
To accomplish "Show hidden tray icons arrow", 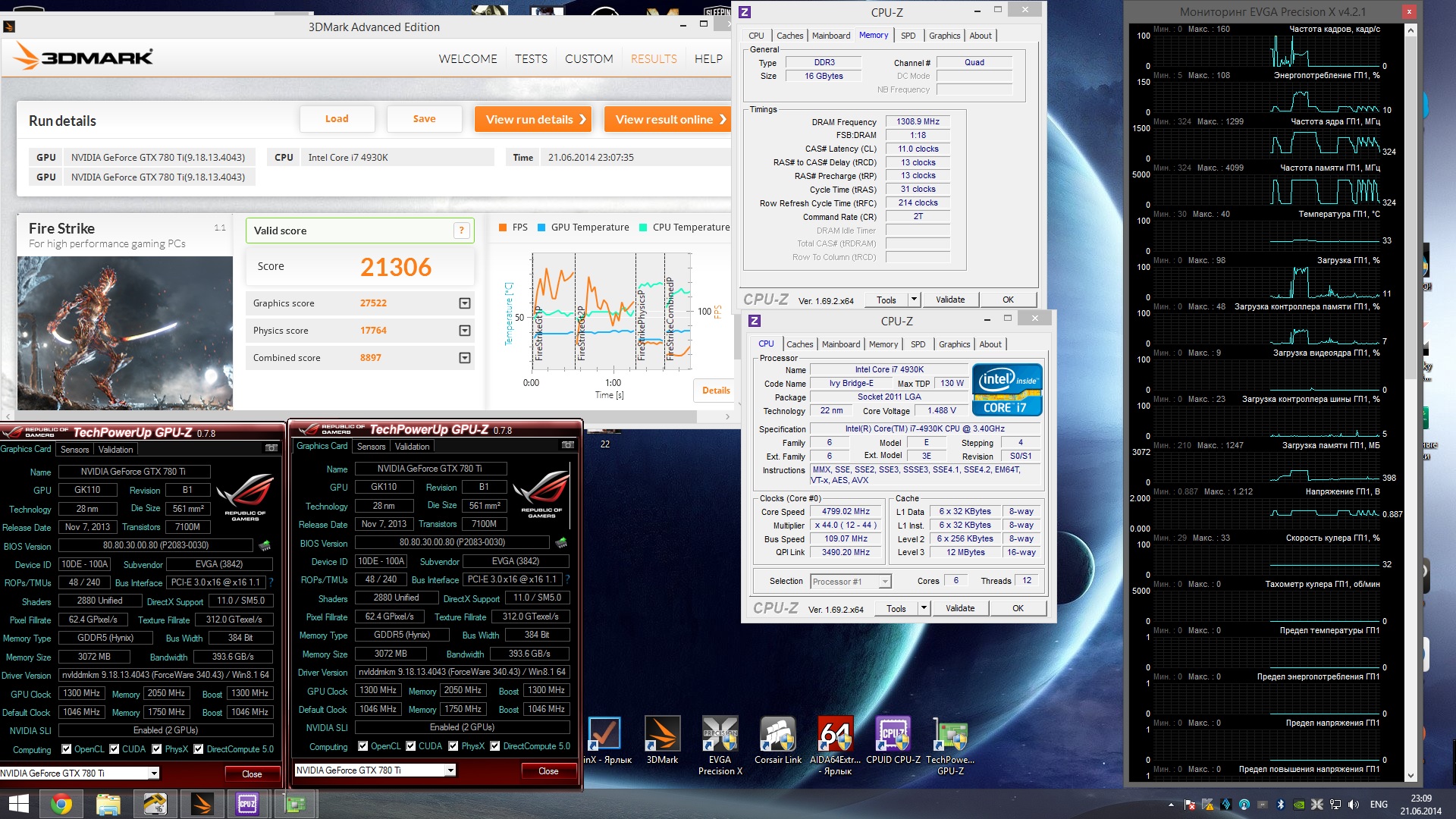I will click(1171, 805).
